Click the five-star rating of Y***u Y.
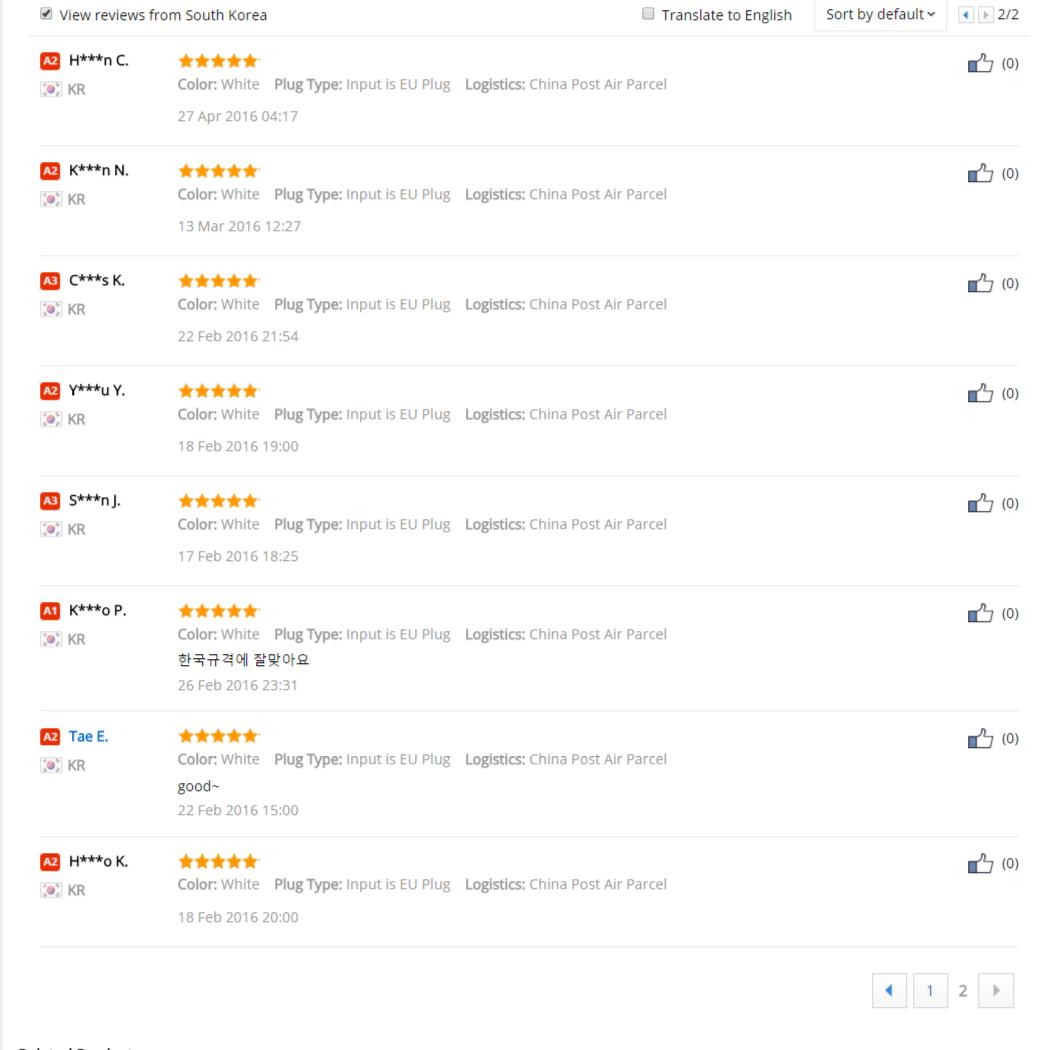The height and width of the screenshot is (1050, 1058). (218, 392)
